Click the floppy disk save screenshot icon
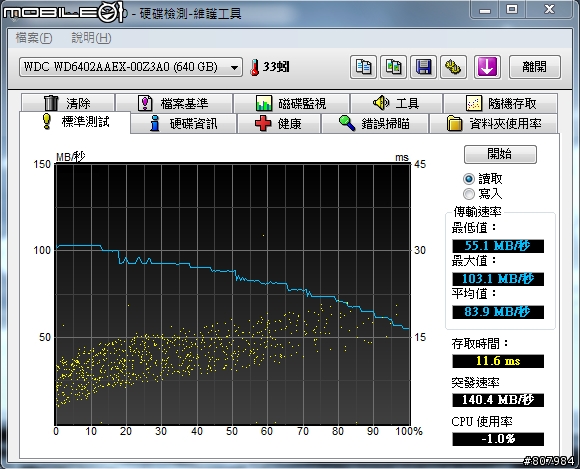 (423, 67)
